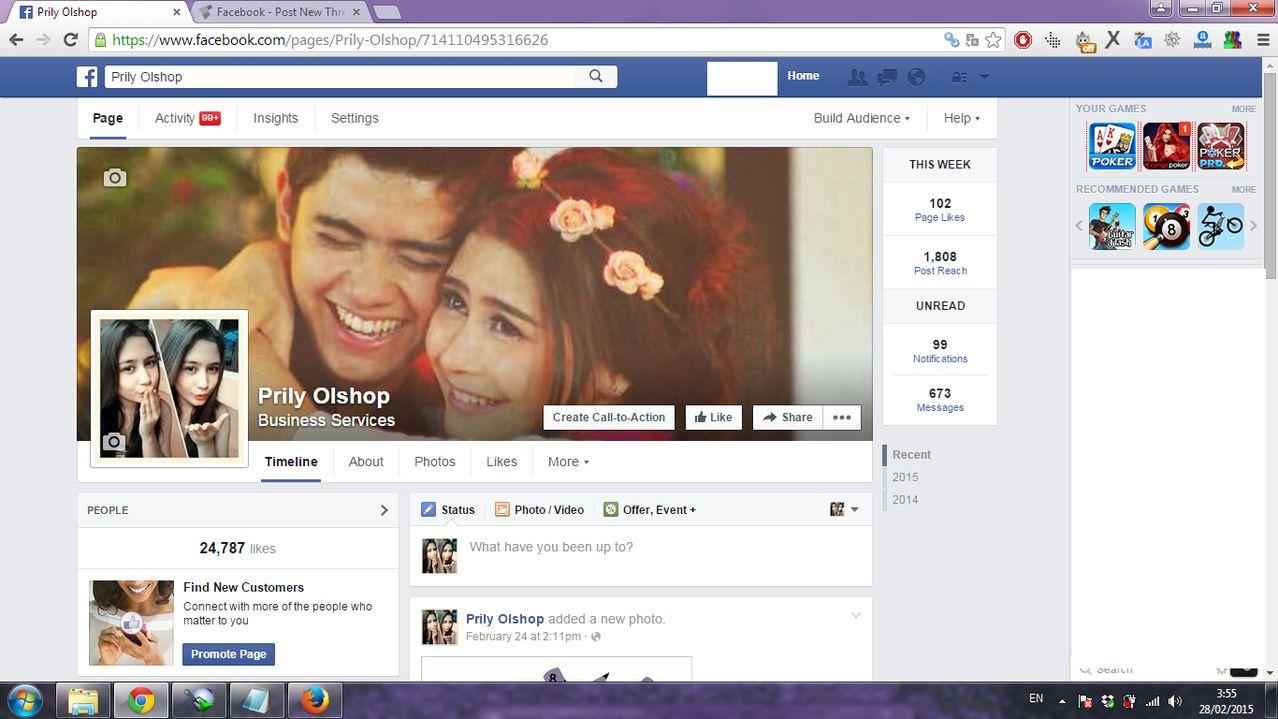Expand the People section arrow

tap(384, 510)
